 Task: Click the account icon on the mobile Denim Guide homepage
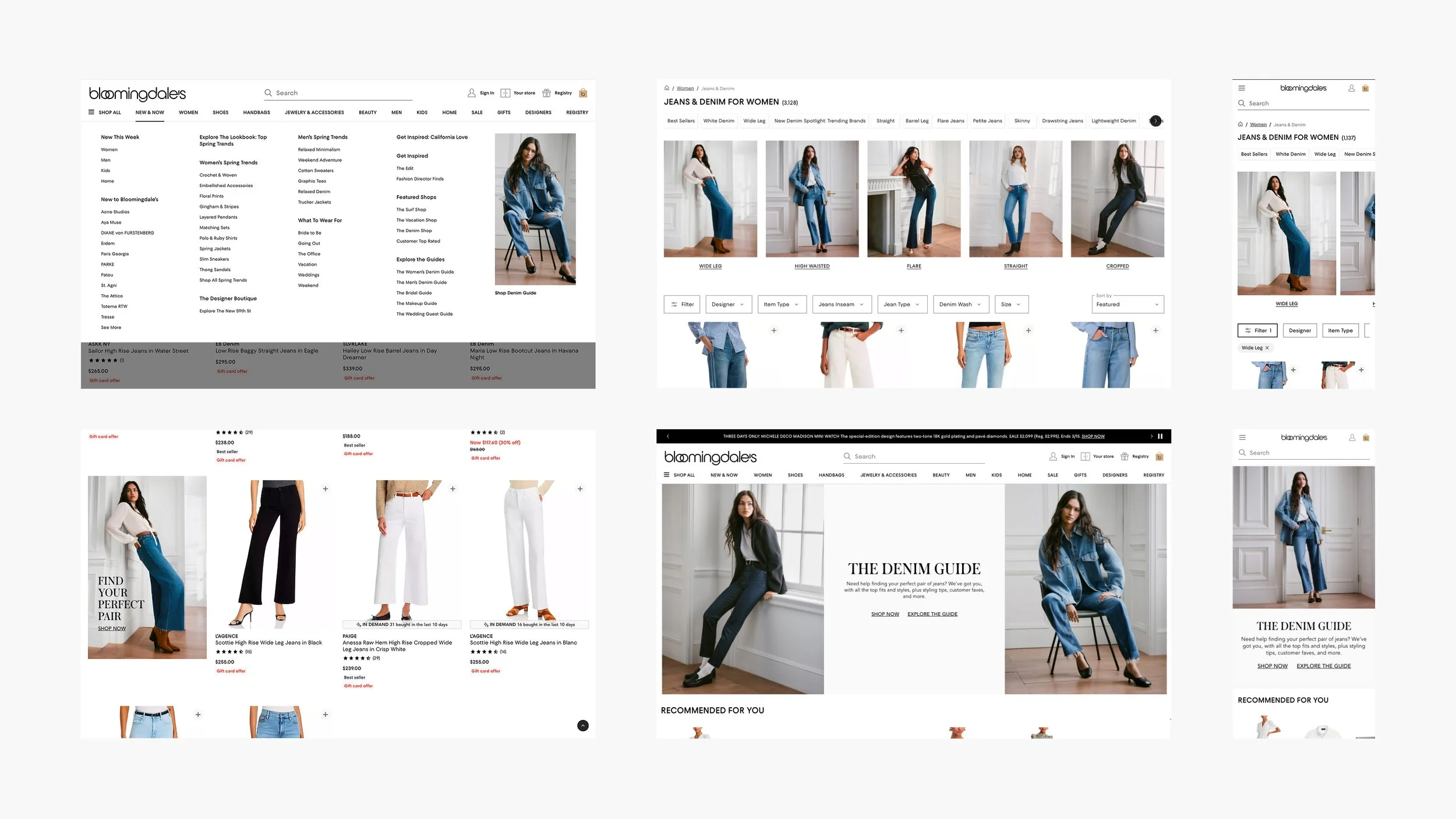[x=1352, y=438]
